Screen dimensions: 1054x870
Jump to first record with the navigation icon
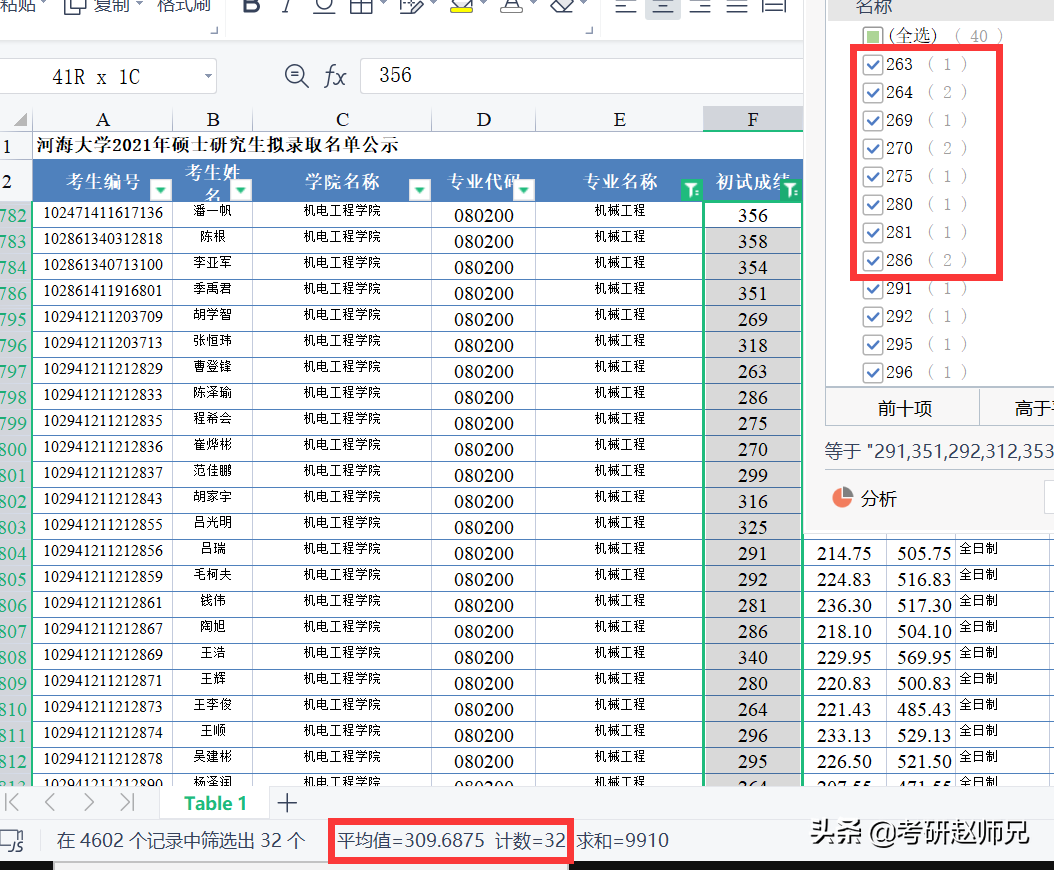14,802
